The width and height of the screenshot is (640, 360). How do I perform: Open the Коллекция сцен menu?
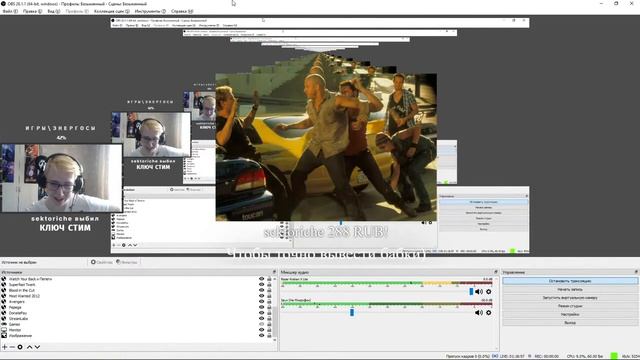[x=111, y=11]
